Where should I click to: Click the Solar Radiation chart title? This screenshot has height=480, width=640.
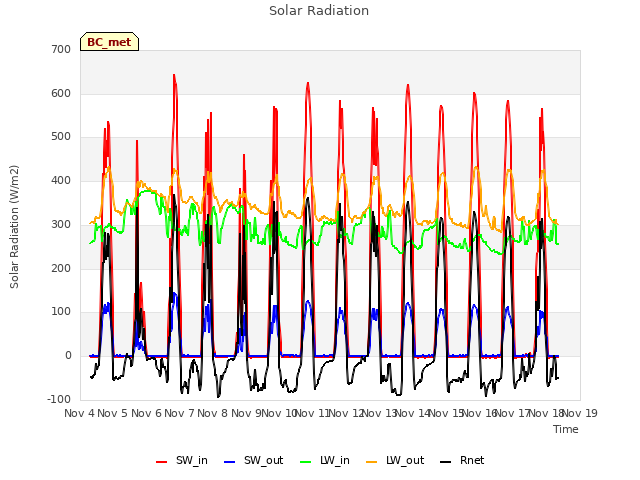tap(319, 11)
